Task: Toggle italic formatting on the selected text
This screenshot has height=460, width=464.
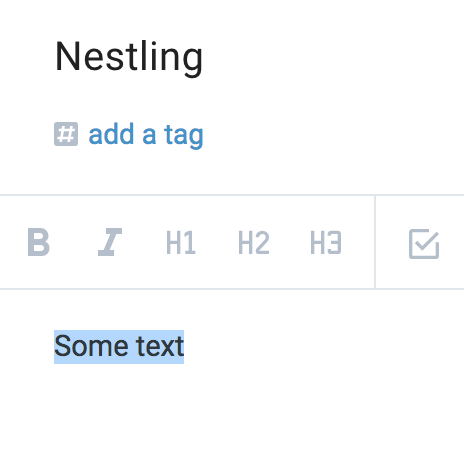Action: coord(110,242)
